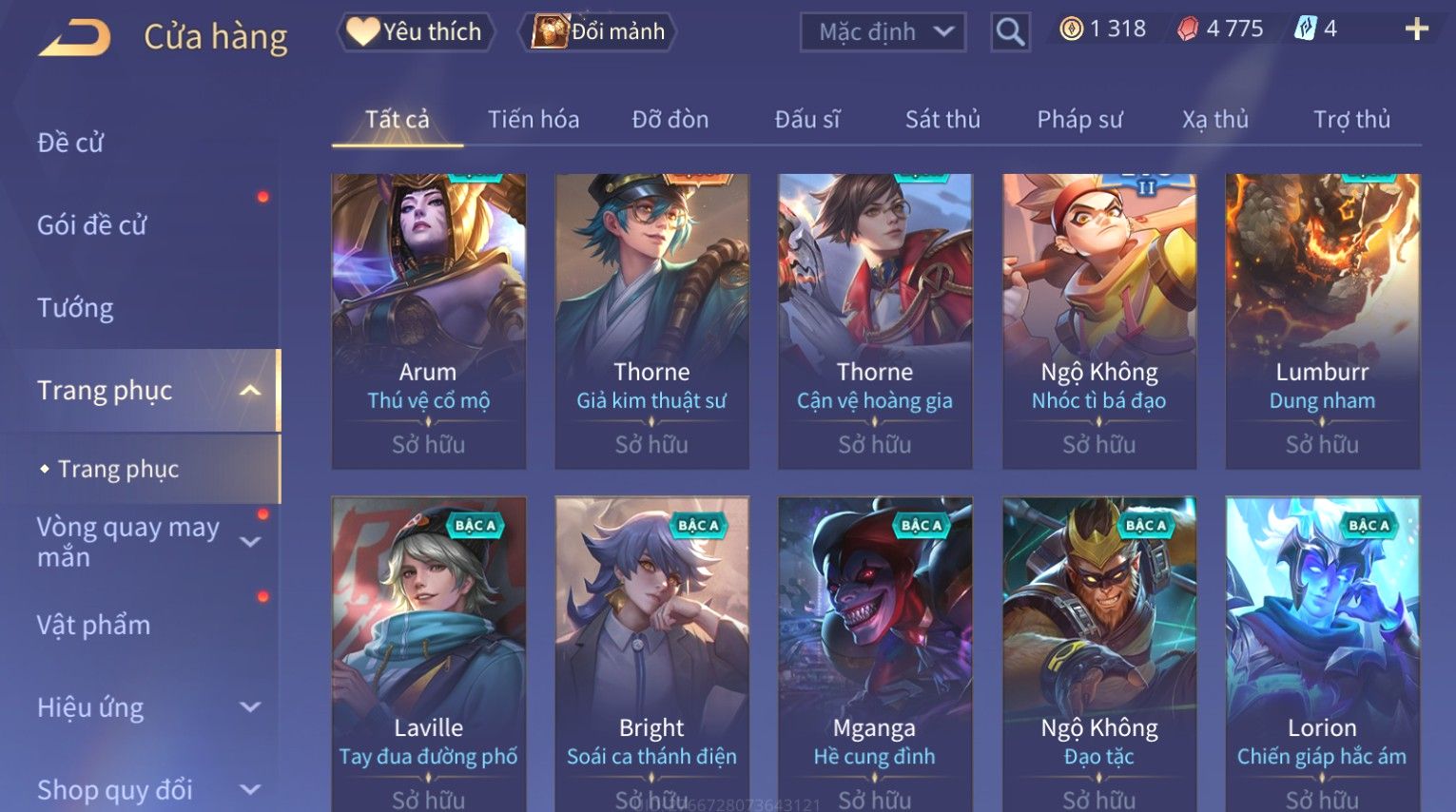Expand the Hiệu ứng sidebar section

click(x=250, y=707)
